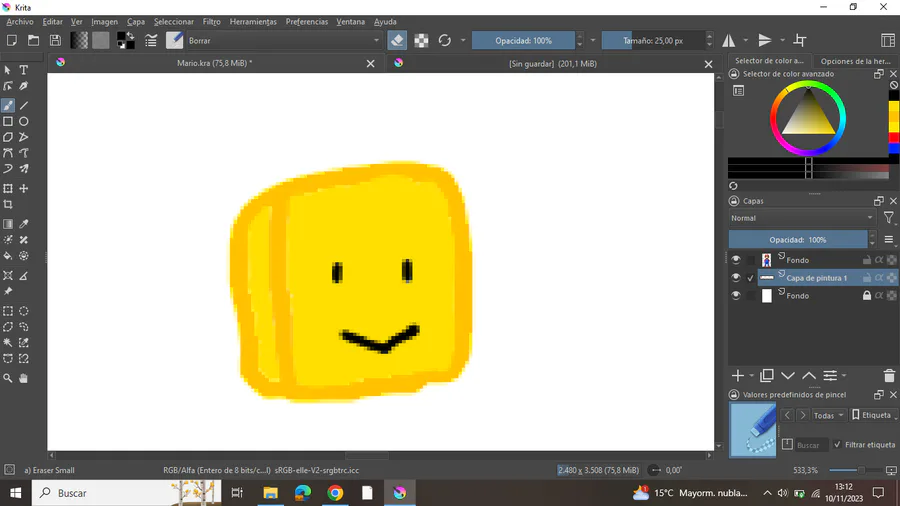Open the Todas tag filter dropdown
Screen dimensions: 900x506
tap(829, 415)
